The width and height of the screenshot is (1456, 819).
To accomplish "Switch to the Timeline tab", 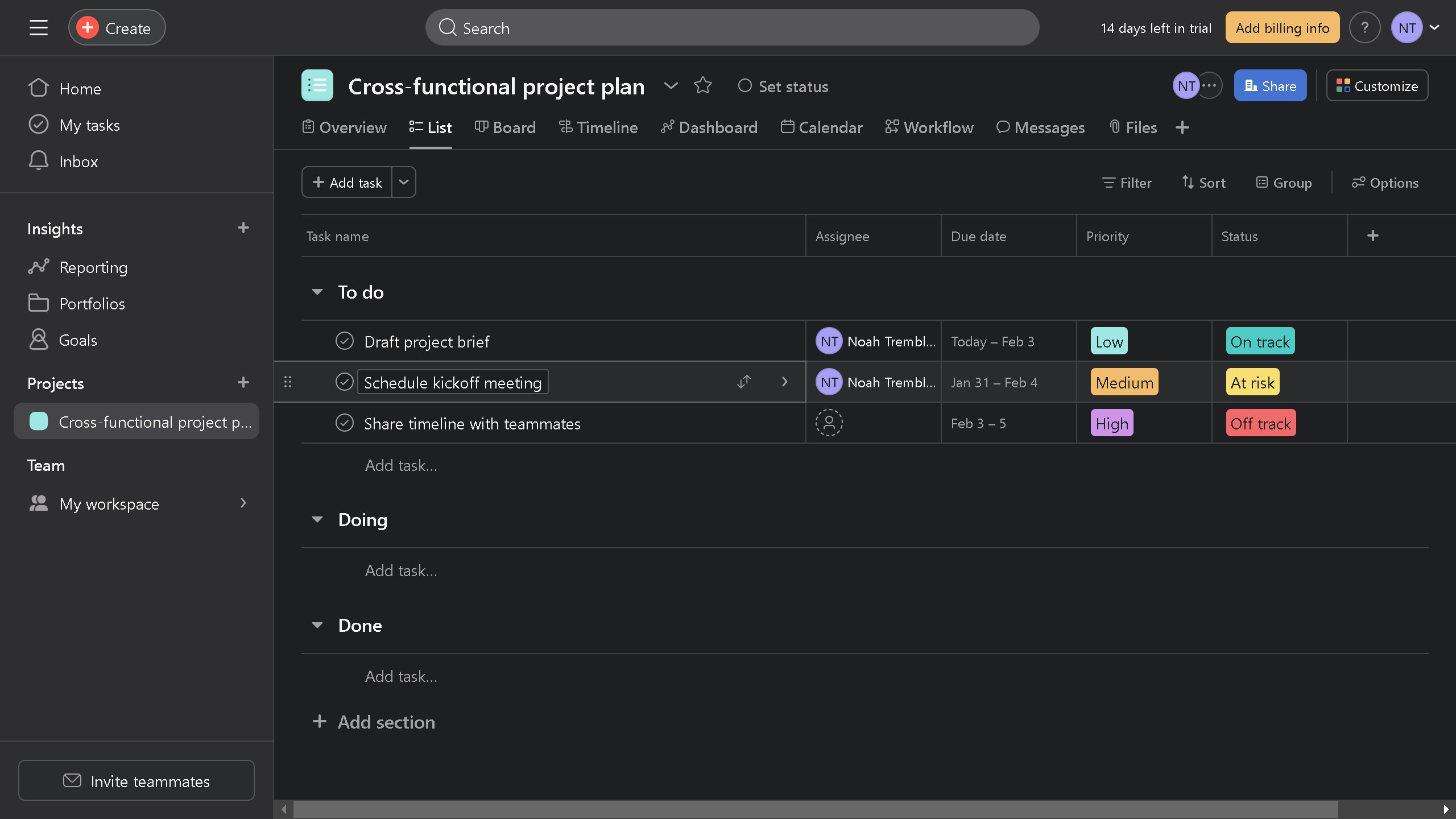I will point(598,127).
